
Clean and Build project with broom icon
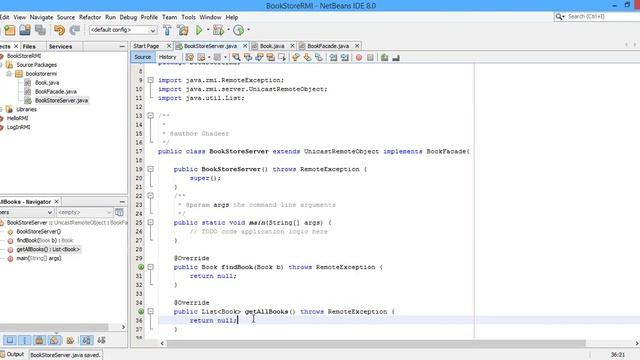click(x=183, y=30)
